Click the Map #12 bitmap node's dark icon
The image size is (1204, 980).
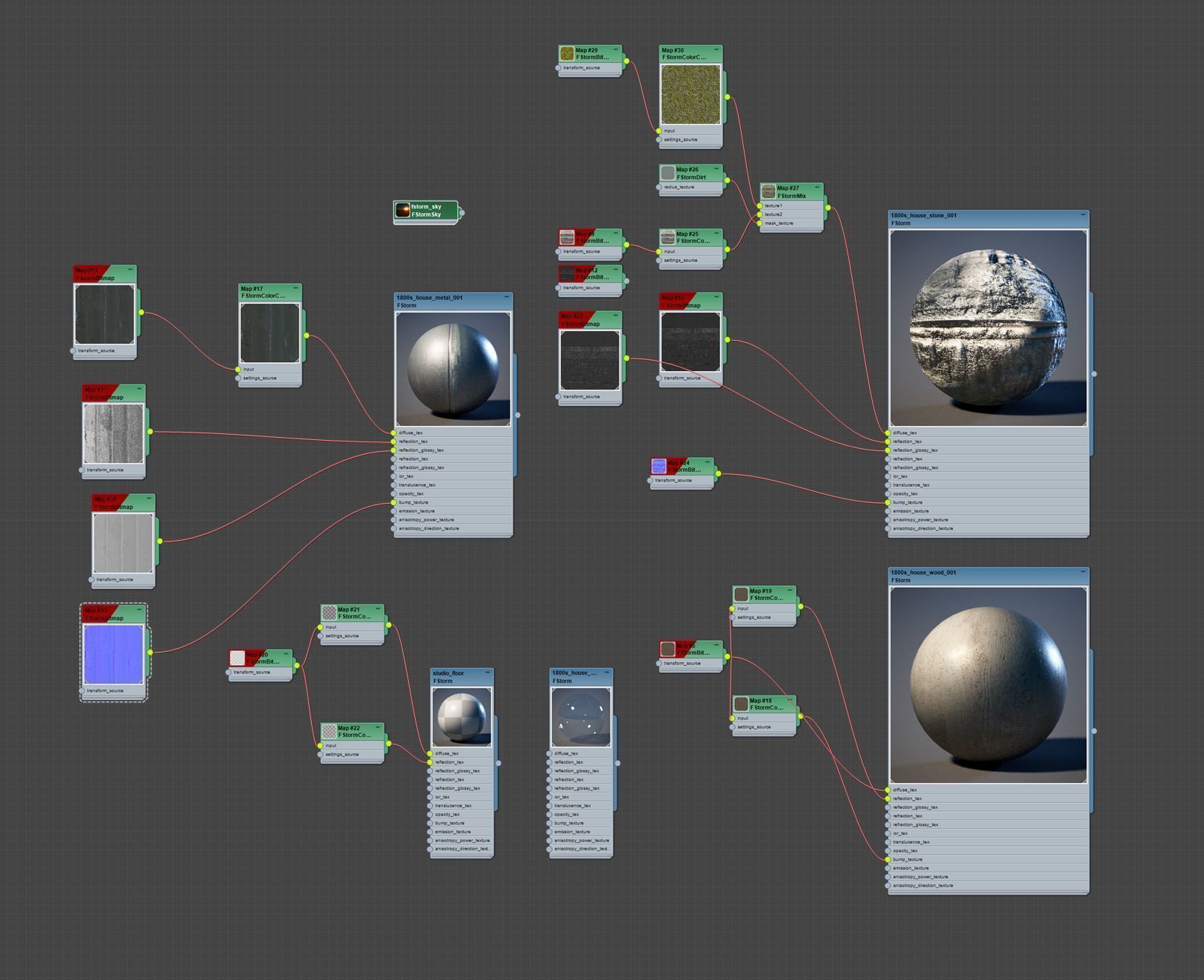click(567, 273)
